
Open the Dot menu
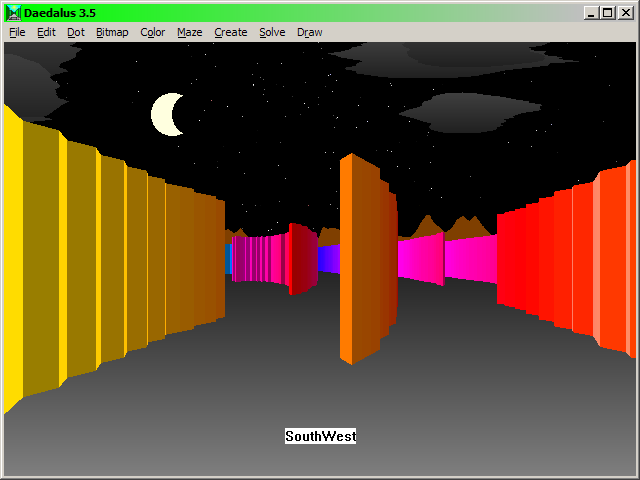pyautogui.click(x=76, y=32)
